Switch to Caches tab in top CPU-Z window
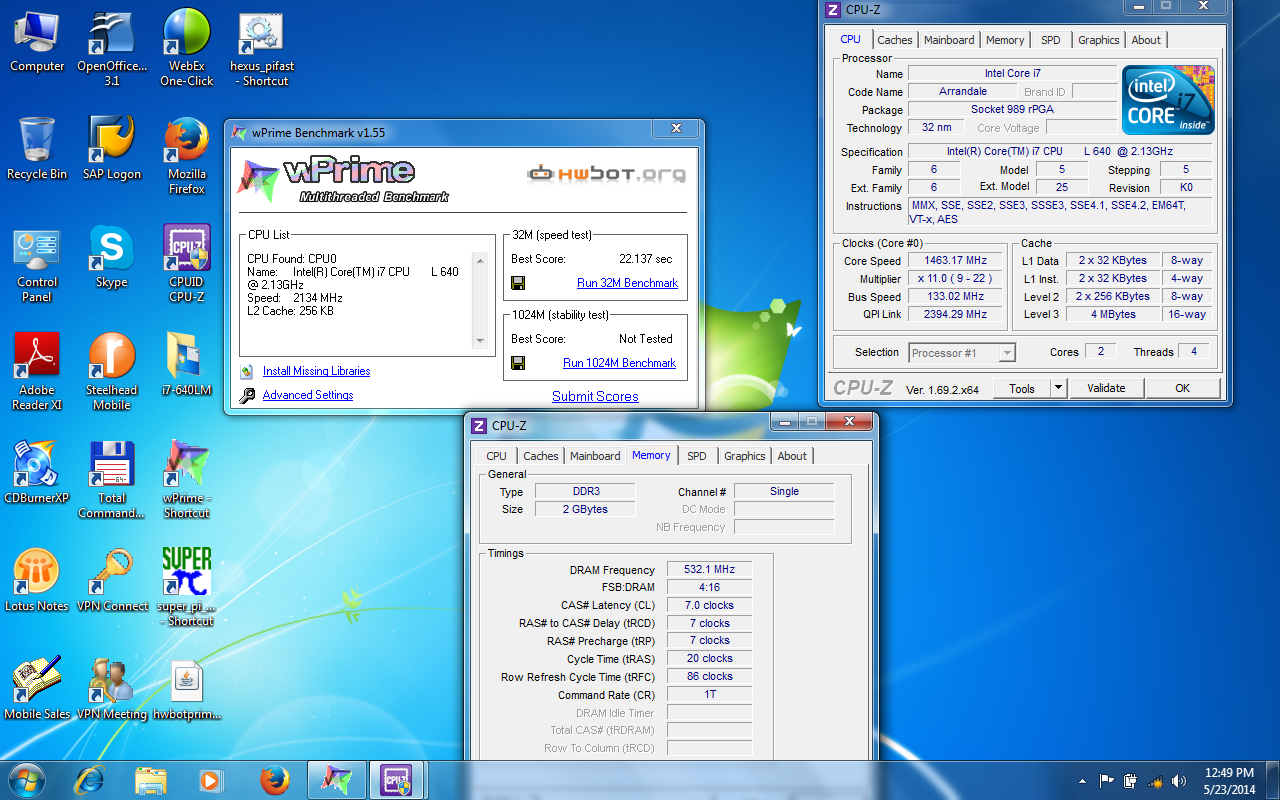Image resolution: width=1280 pixels, height=800 pixels. [x=895, y=40]
